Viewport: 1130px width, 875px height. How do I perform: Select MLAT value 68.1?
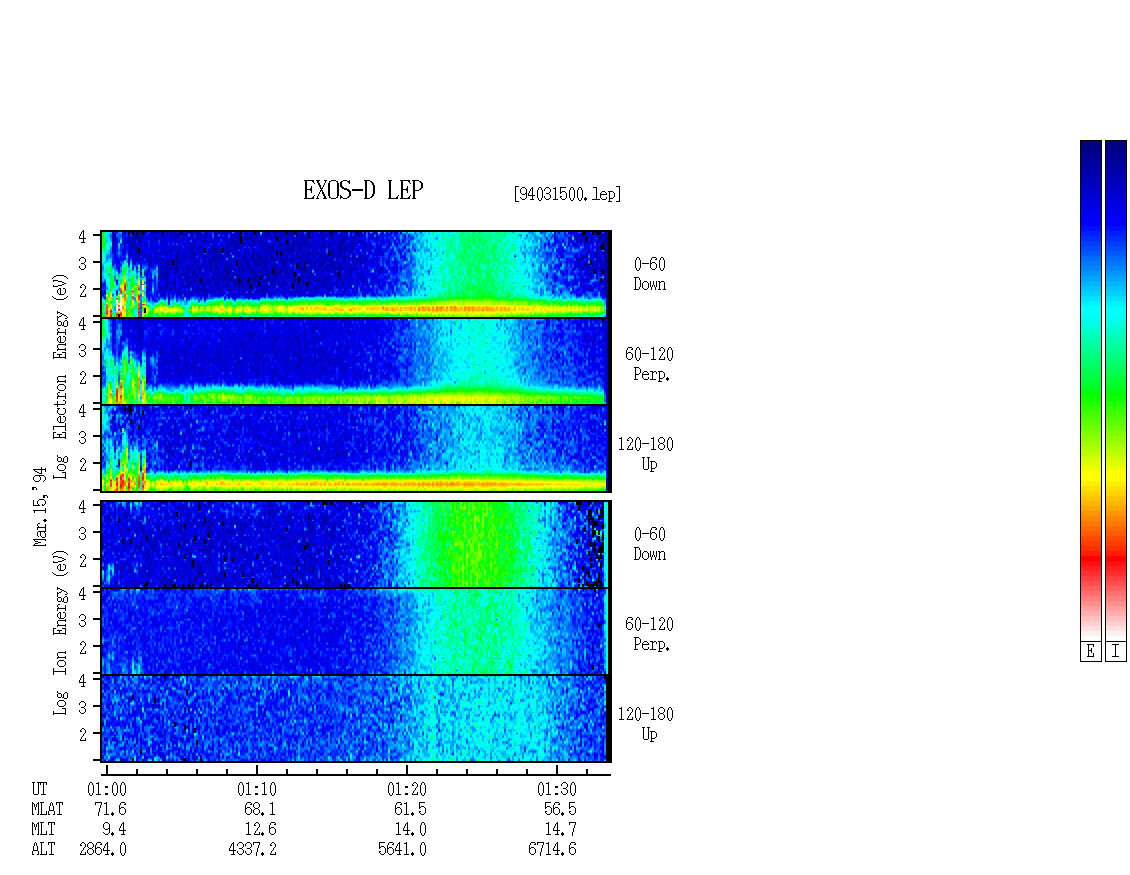pos(260,809)
